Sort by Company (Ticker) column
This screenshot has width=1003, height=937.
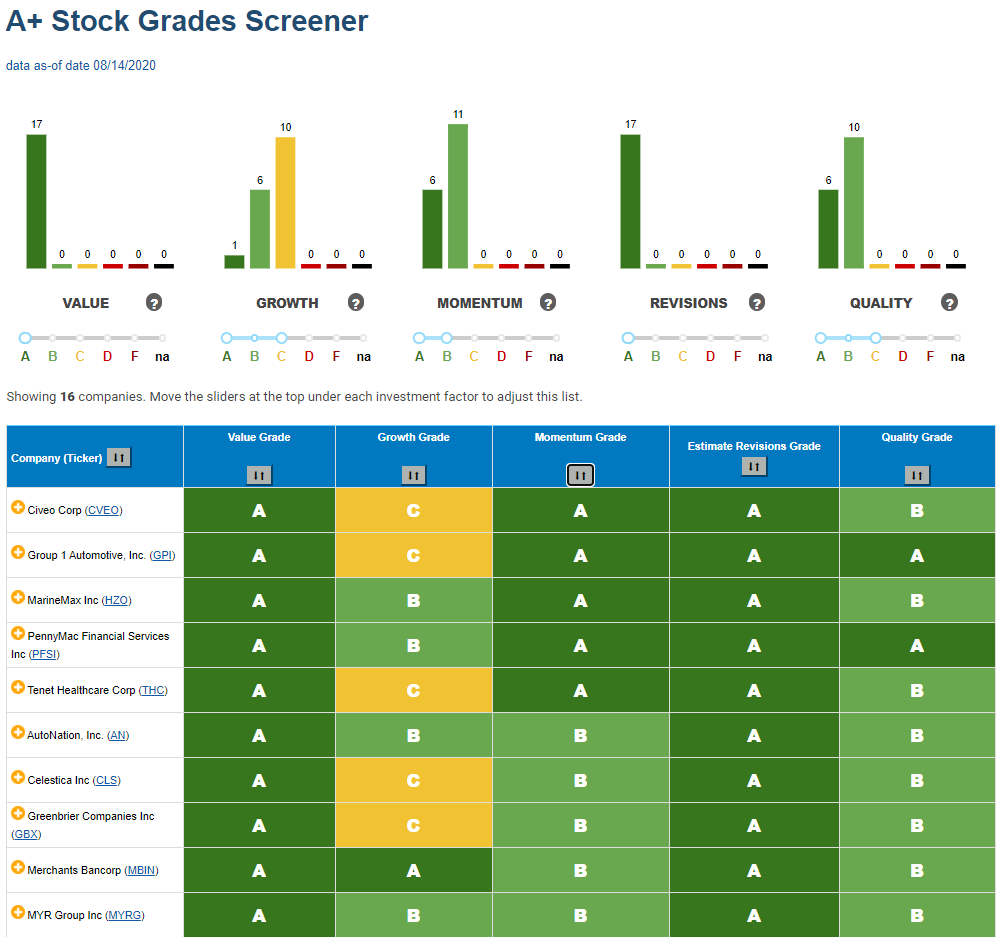pos(119,457)
